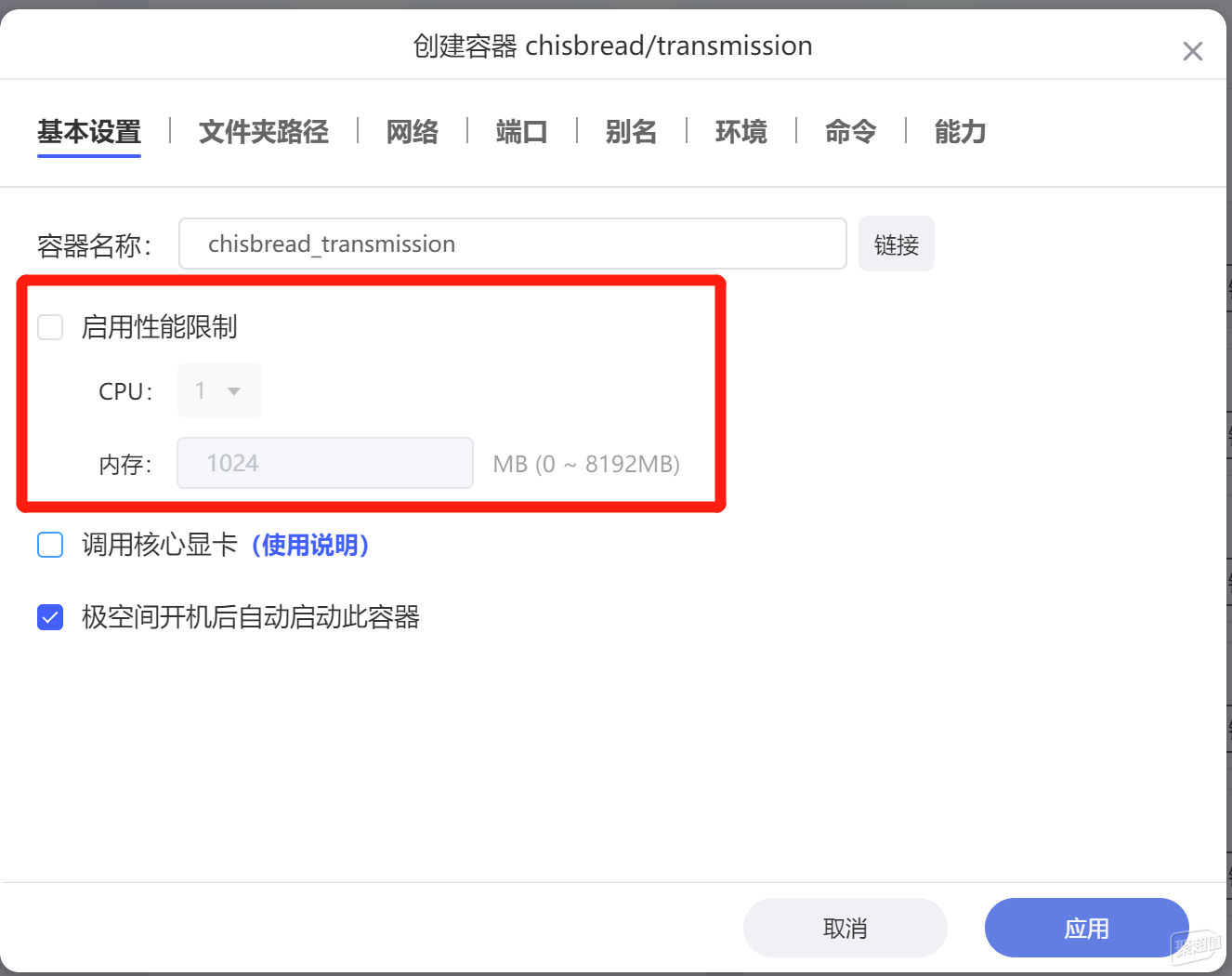The height and width of the screenshot is (976, 1232).
Task: Switch to the 命令 tab
Action: (851, 132)
